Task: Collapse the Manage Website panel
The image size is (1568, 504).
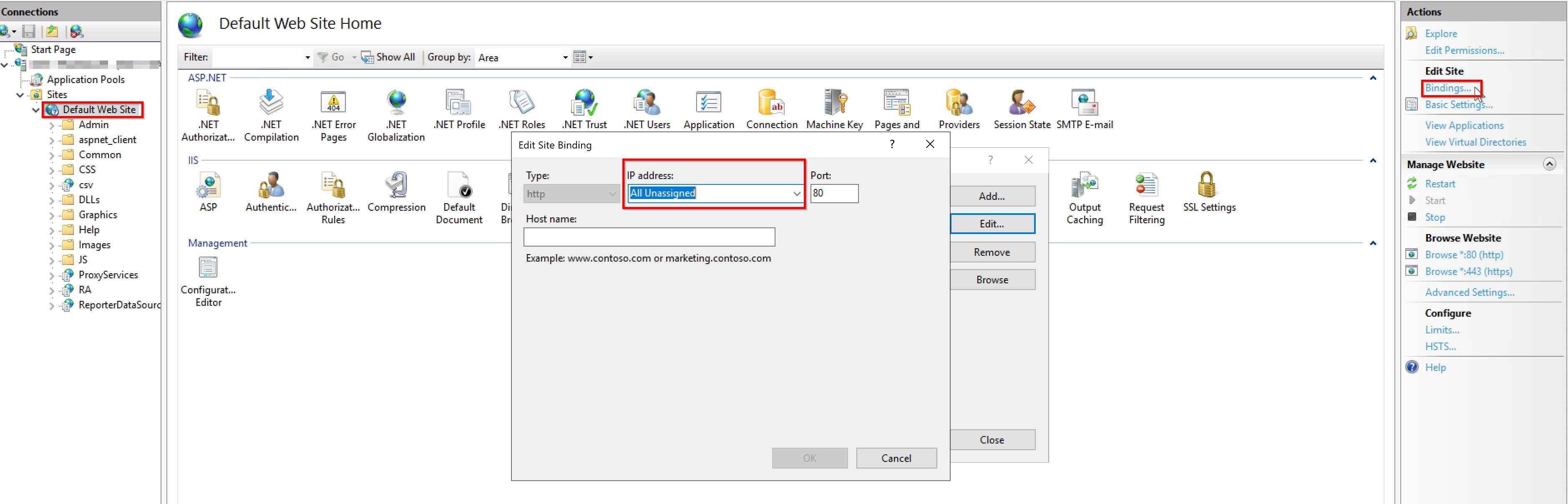Action: 1549,164
